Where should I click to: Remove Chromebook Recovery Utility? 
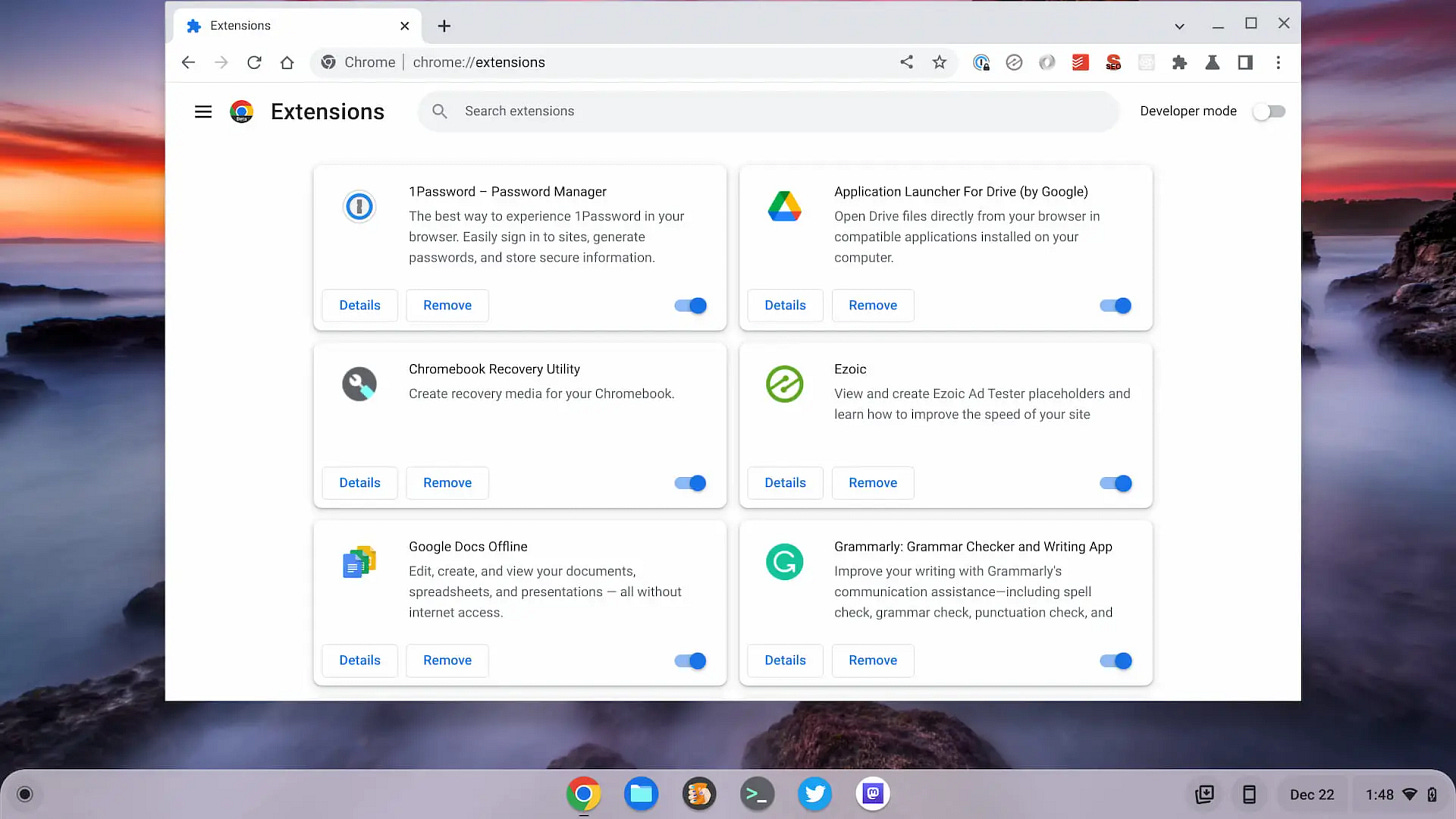click(447, 483)
